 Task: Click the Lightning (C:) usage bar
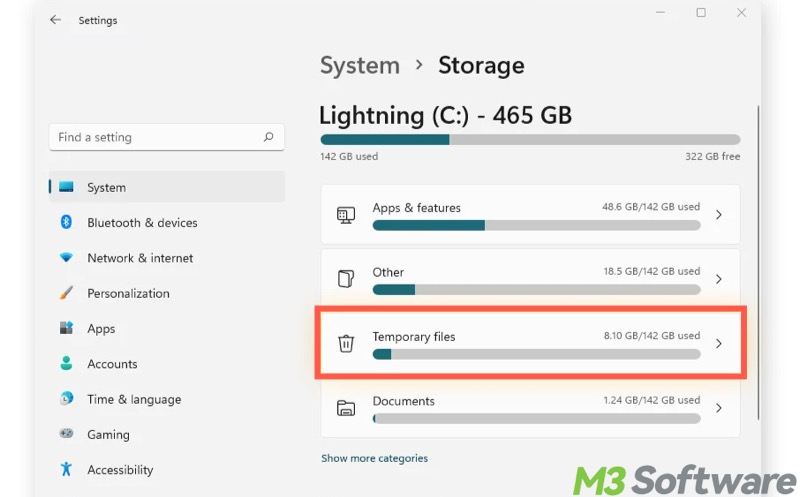click(530, 139)
